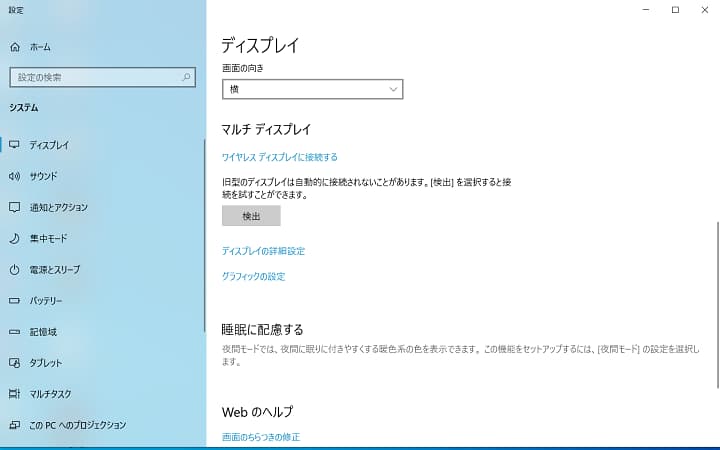Click the システム sidebar heading
The height and width of the screenshot is (450, 720).
(x=24, y=107)
